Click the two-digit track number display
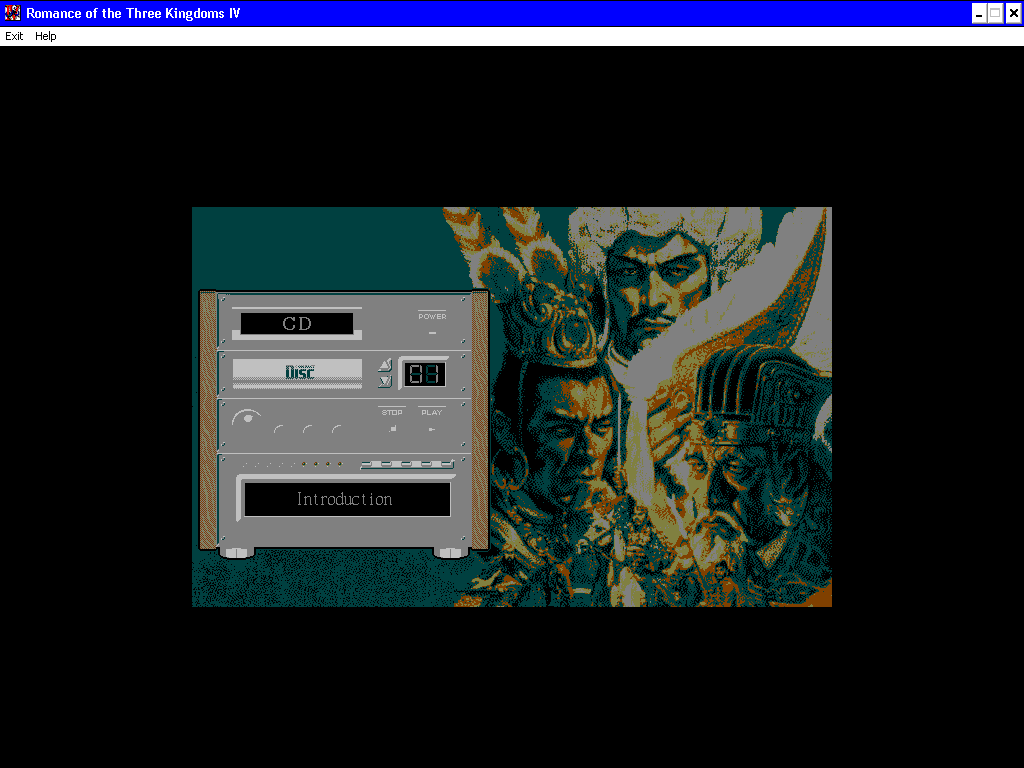This screenshot has height=768, width=1024. pyautogui.click(x=424, y=374)
